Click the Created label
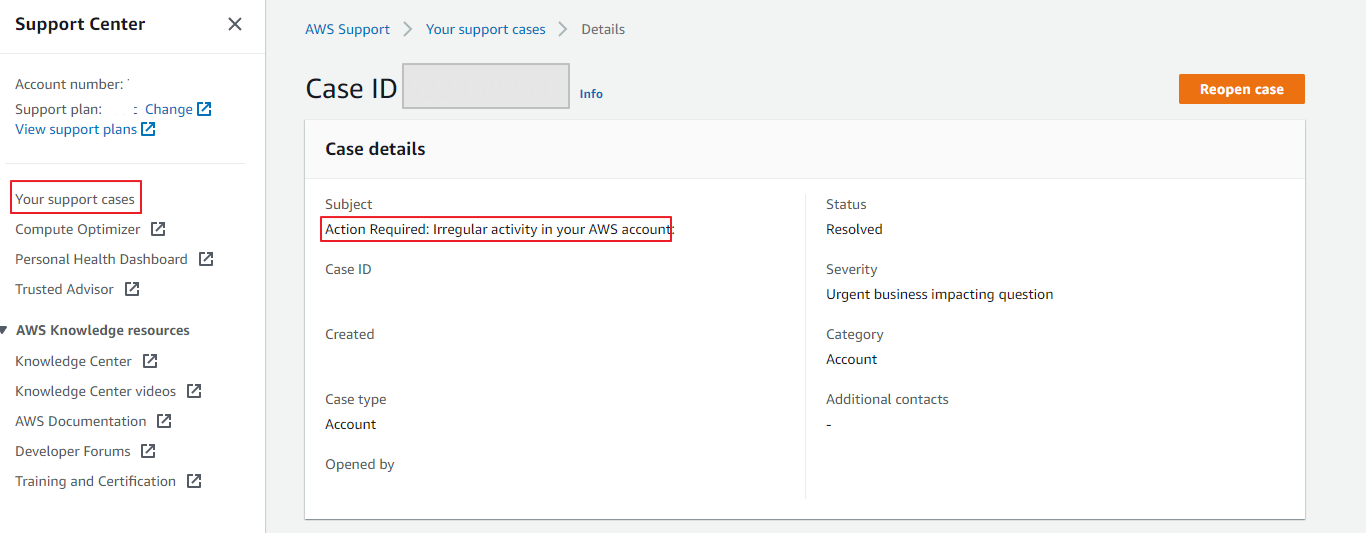 [349, 334]
